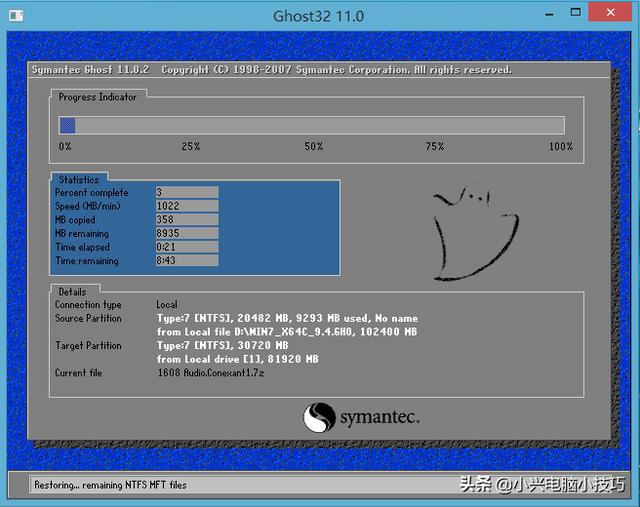Click the 'Connection type' label
Viewport: 640px width, 507px height.
click(x=88, y=305)
